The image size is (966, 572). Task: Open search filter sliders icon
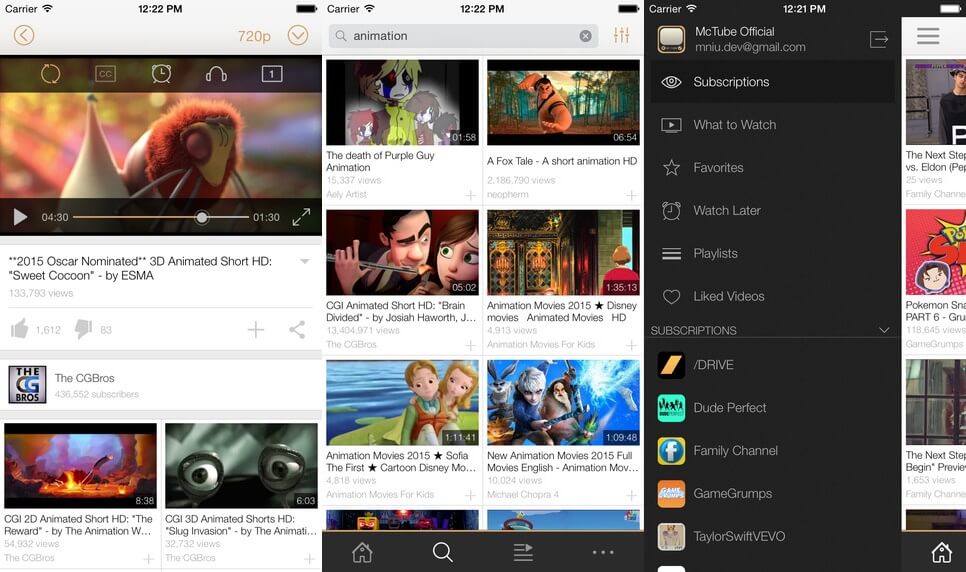point(622,35)
